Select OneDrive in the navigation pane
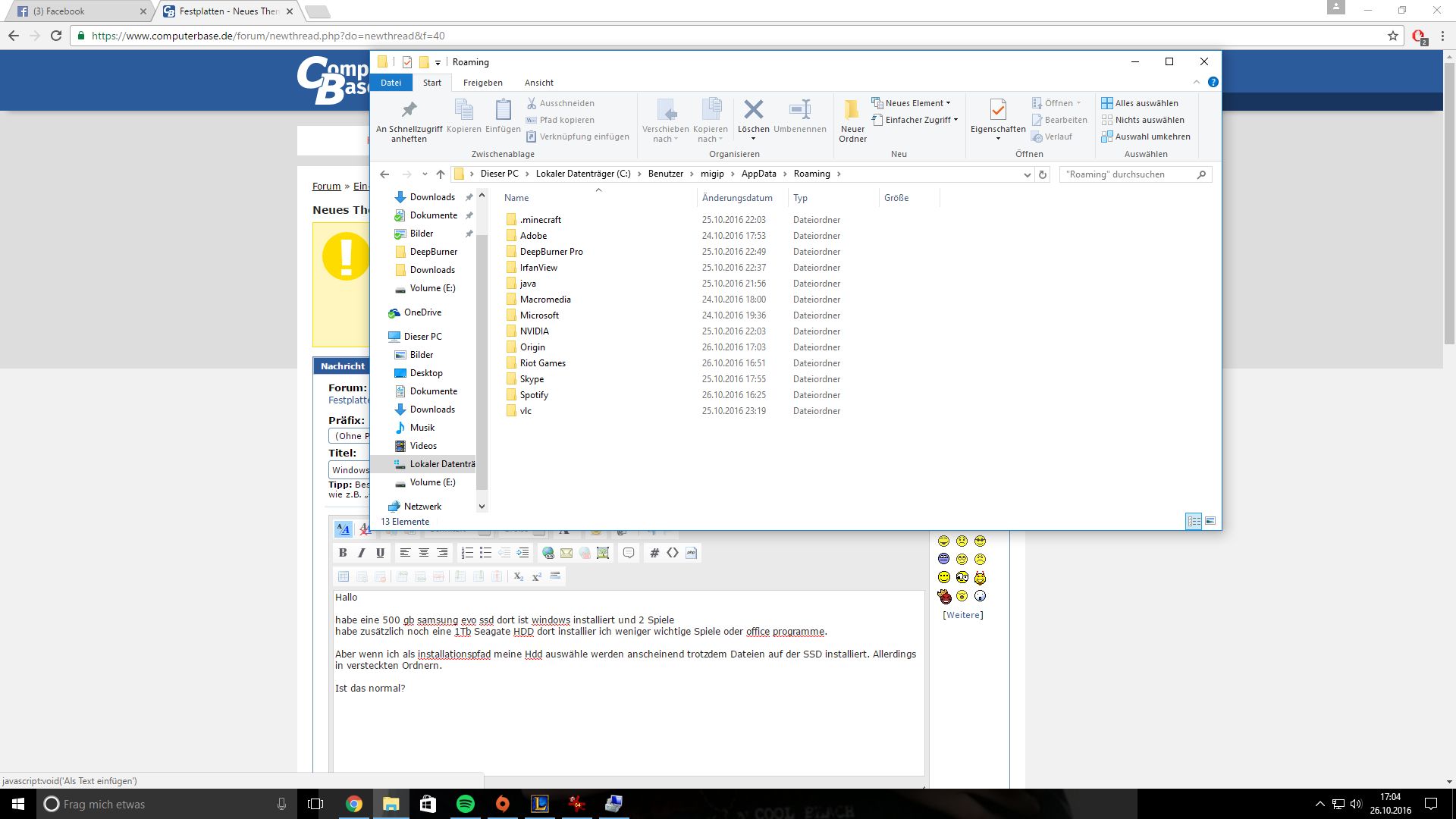The width and height of the screenshot is (1456, 819). click(x=422, y=312)
